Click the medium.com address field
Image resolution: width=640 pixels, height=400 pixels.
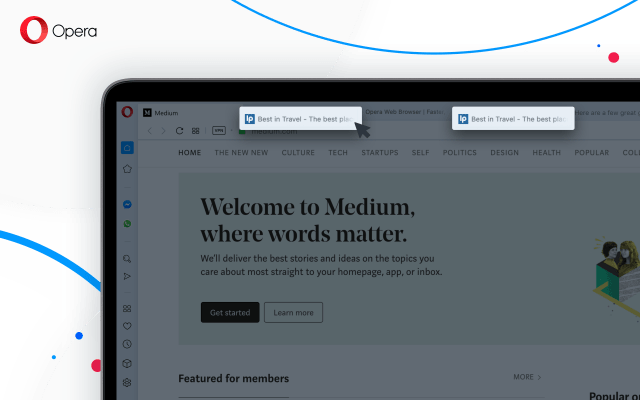click(274, 131)
